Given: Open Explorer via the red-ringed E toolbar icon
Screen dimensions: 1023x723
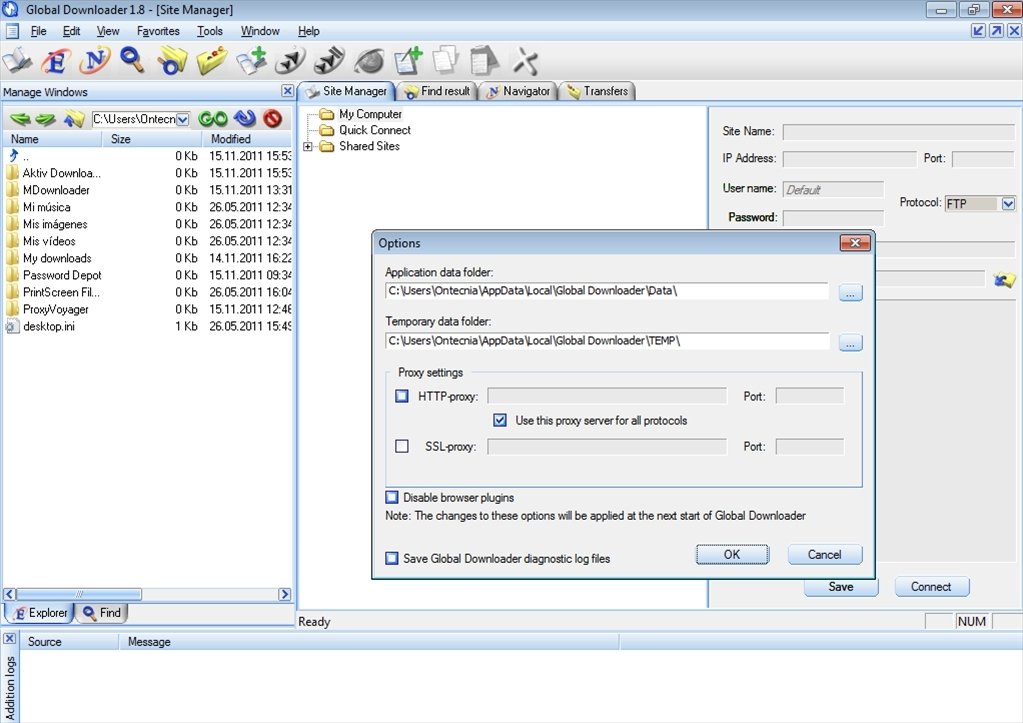Looking at the screenshot, I should pos(56,61).
